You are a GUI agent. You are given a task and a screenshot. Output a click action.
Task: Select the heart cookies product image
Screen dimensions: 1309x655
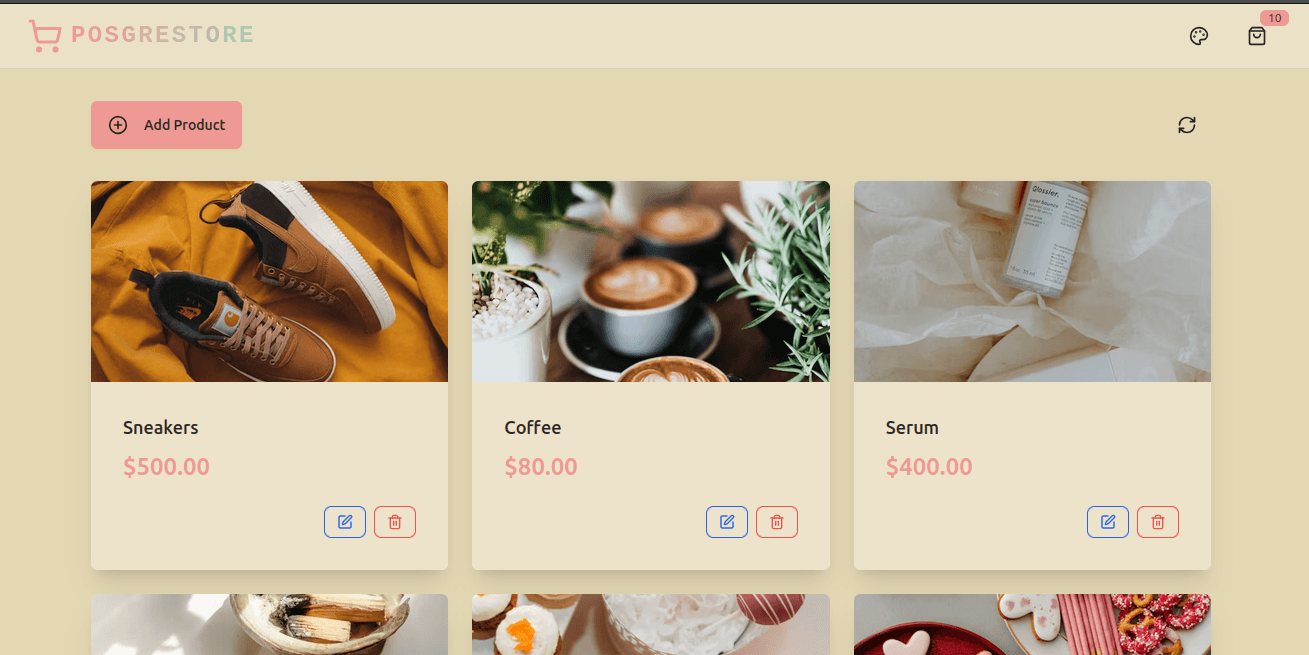point(1032,625)
